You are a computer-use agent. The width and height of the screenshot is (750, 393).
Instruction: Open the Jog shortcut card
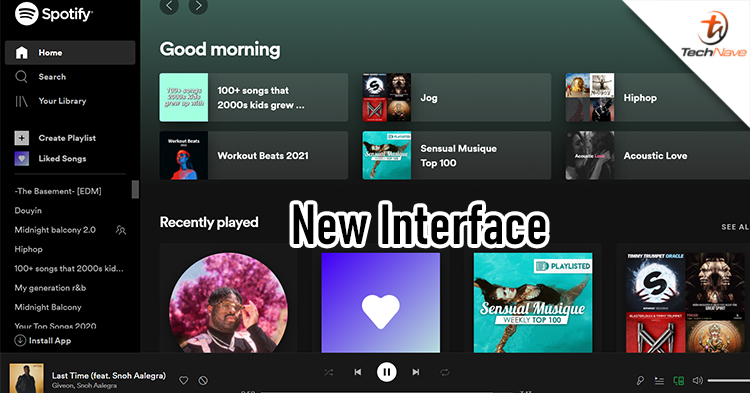[457, 97]
